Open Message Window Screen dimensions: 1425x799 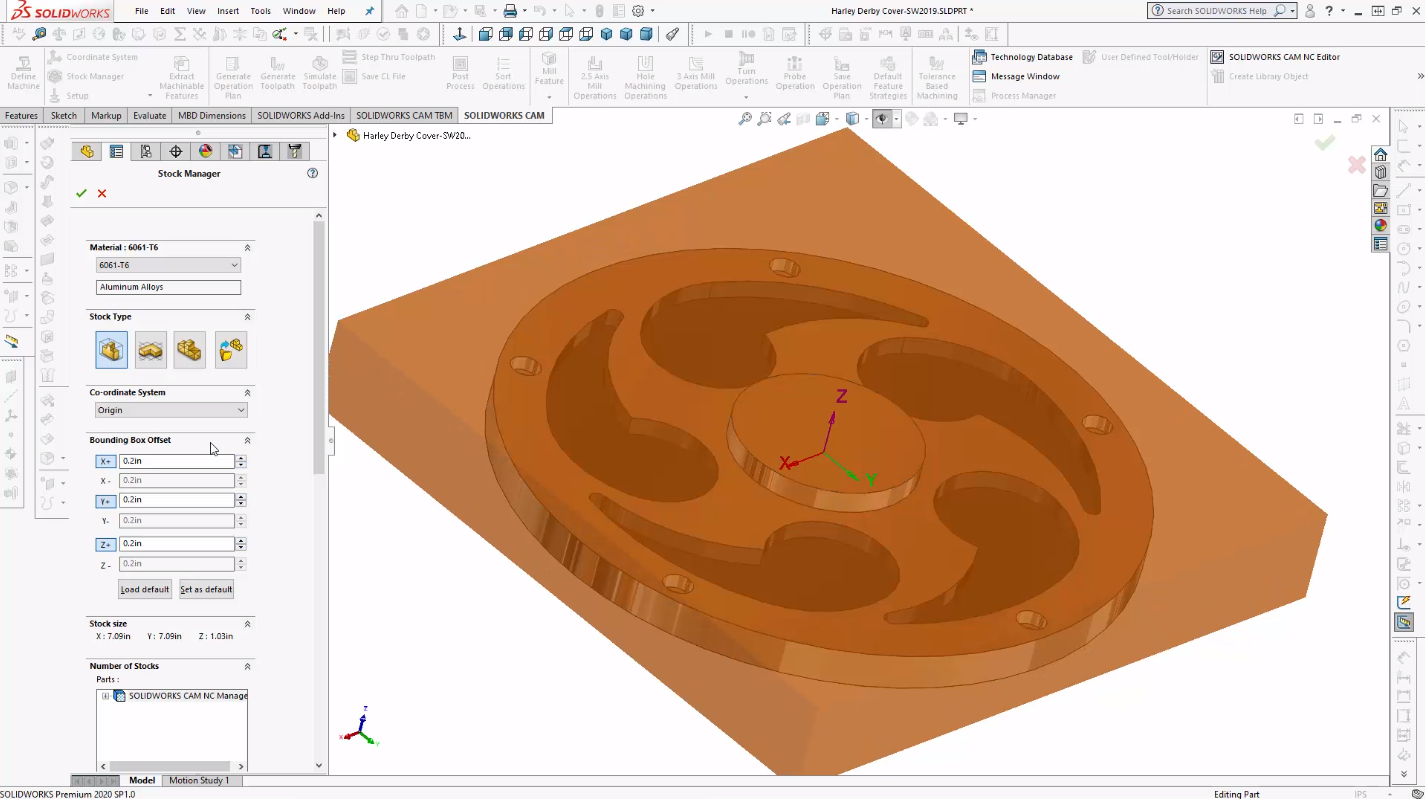click(x=1016, y=76)
